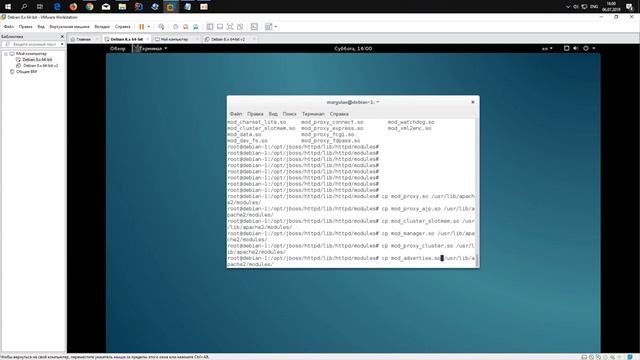Viewport: 640px width, 360px height.
Task: Close the Библиотека library panel
Action: [x=62, y=36]
